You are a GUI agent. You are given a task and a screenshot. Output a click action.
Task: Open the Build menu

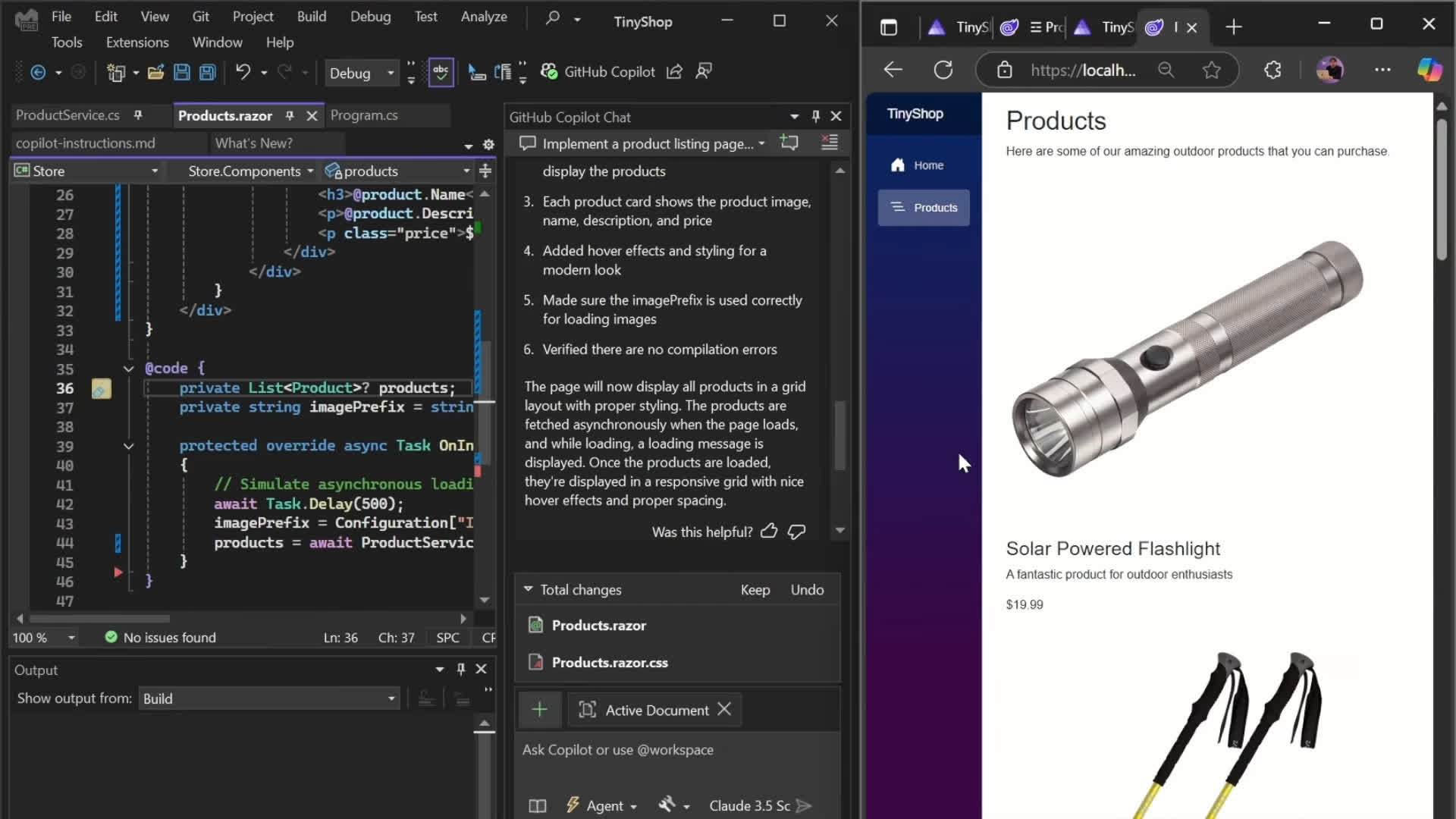pyautogui.click(x=311, y=17)
